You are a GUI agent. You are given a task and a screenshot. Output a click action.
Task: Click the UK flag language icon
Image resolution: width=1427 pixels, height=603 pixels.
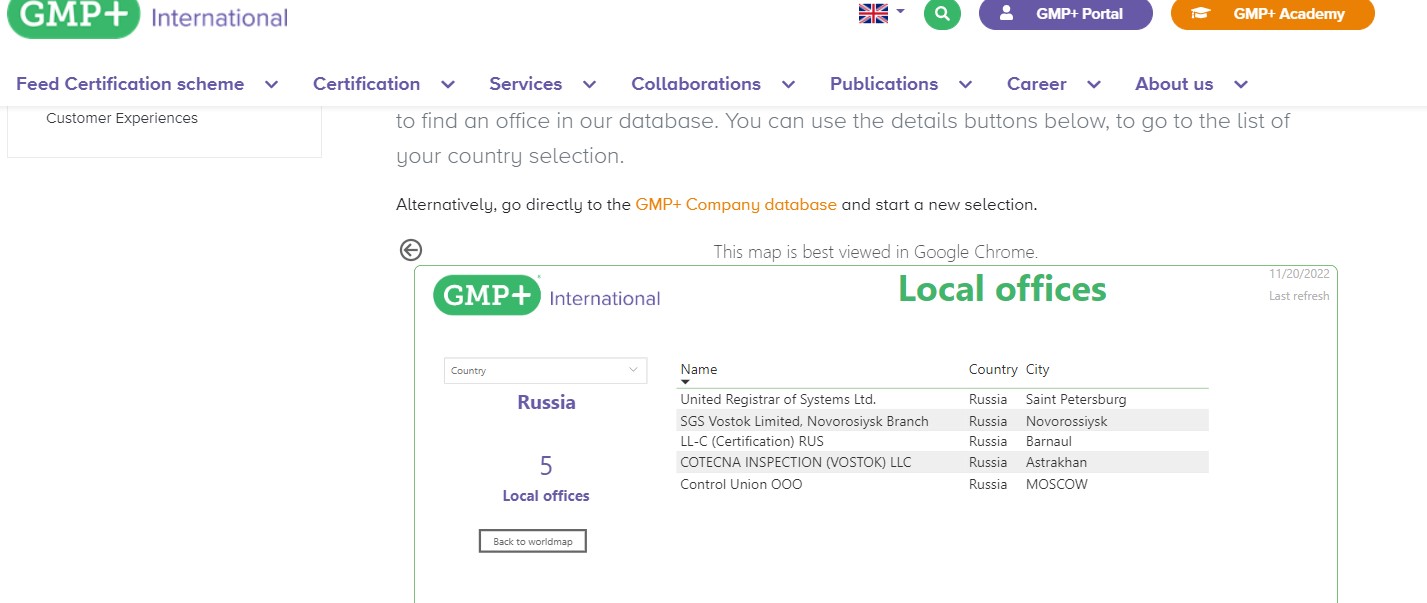click(x=873, y=13)
